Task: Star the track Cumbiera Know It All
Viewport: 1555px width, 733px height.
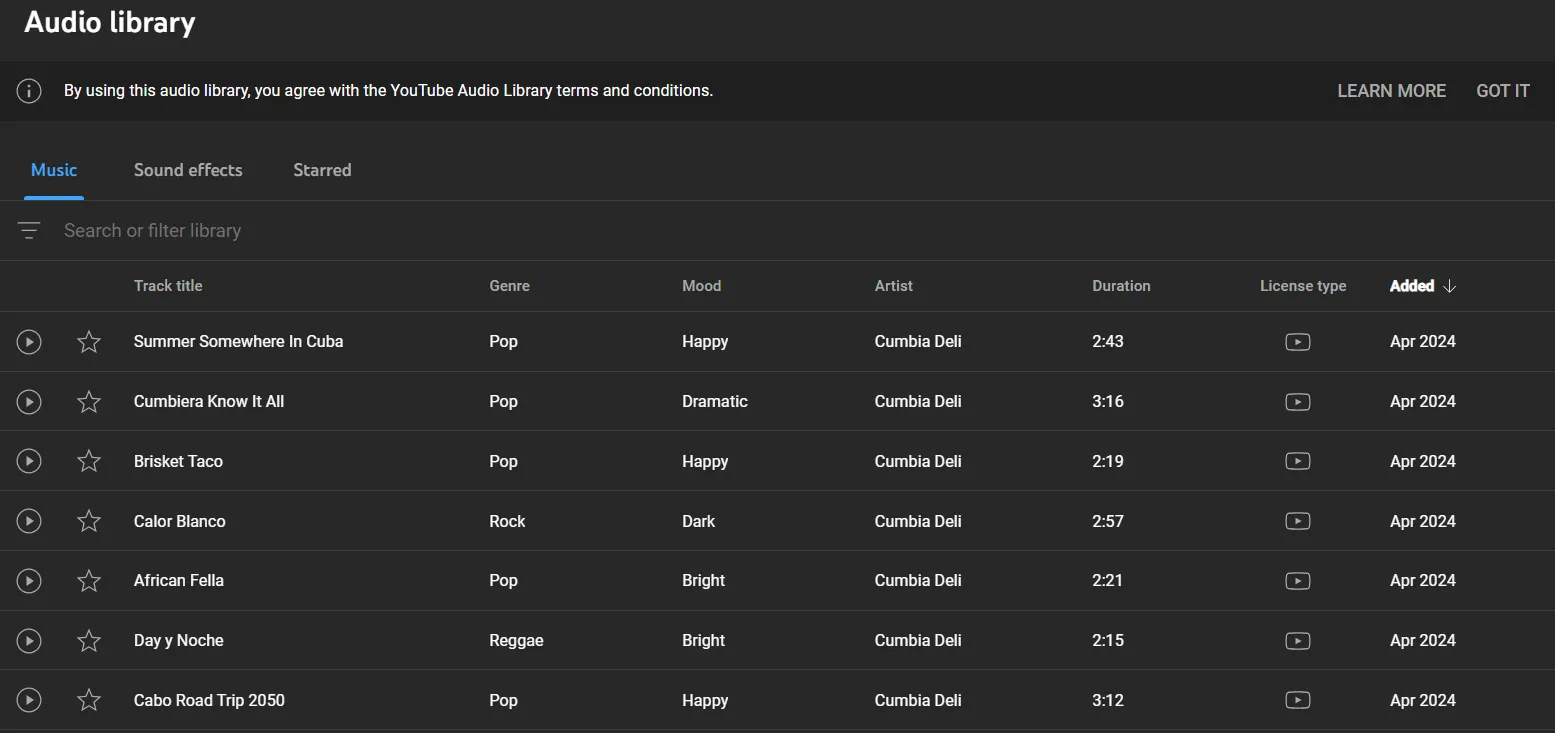Action: tap(89, 402)
